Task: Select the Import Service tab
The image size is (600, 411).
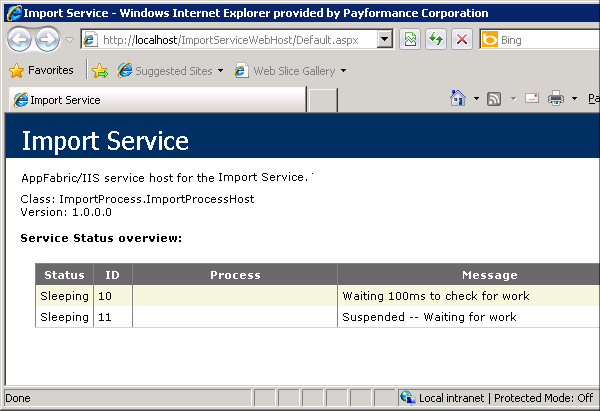Action: (x=155, y=100)
